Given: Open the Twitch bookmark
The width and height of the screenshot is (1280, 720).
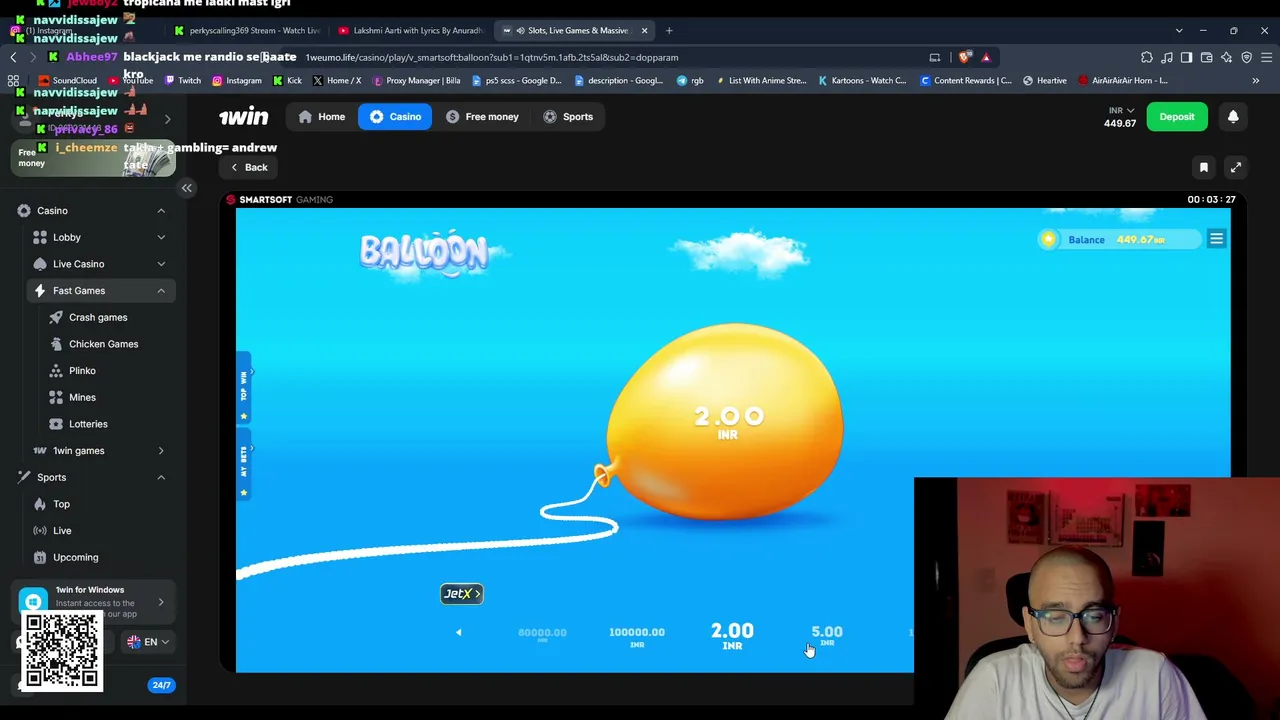Looking at the screenshot, I should tap(183, 81).
